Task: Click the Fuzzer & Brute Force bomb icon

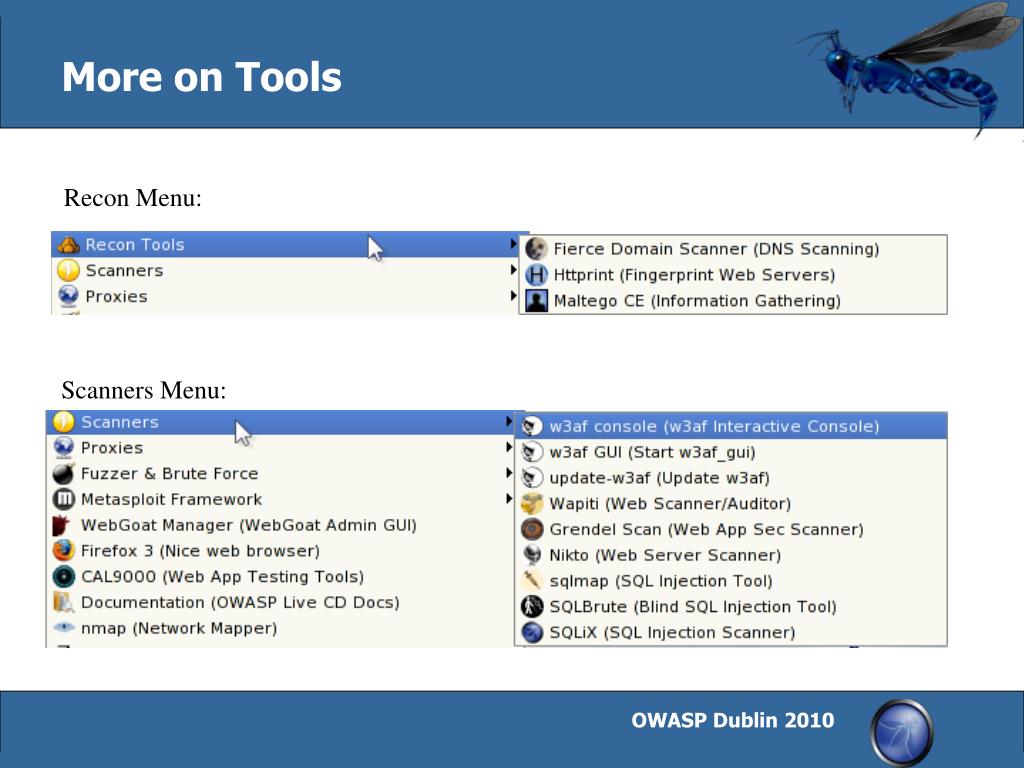Action: [x=63, y=473]
